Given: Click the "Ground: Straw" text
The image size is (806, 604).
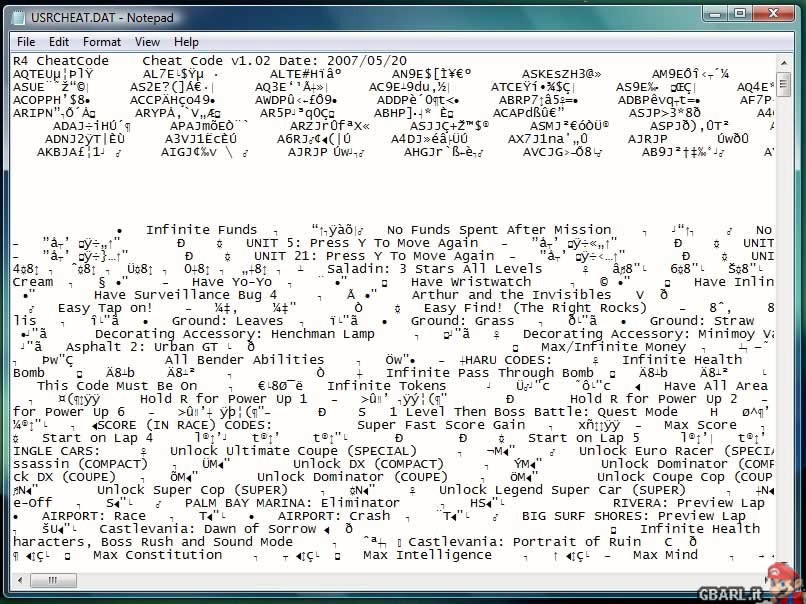Looking at the screenshot, I should pos(702,321).
